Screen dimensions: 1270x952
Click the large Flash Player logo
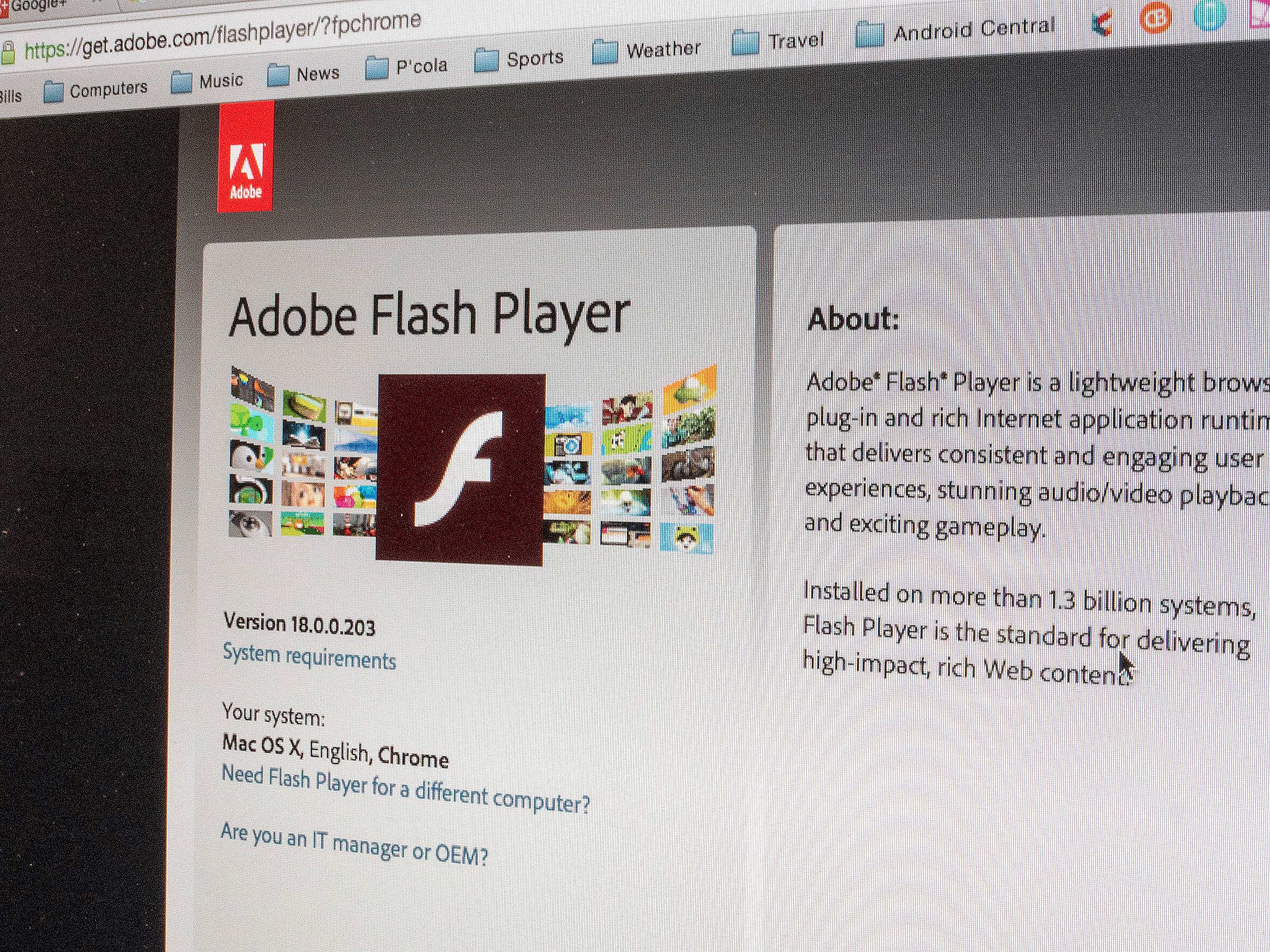pos(460,469)
